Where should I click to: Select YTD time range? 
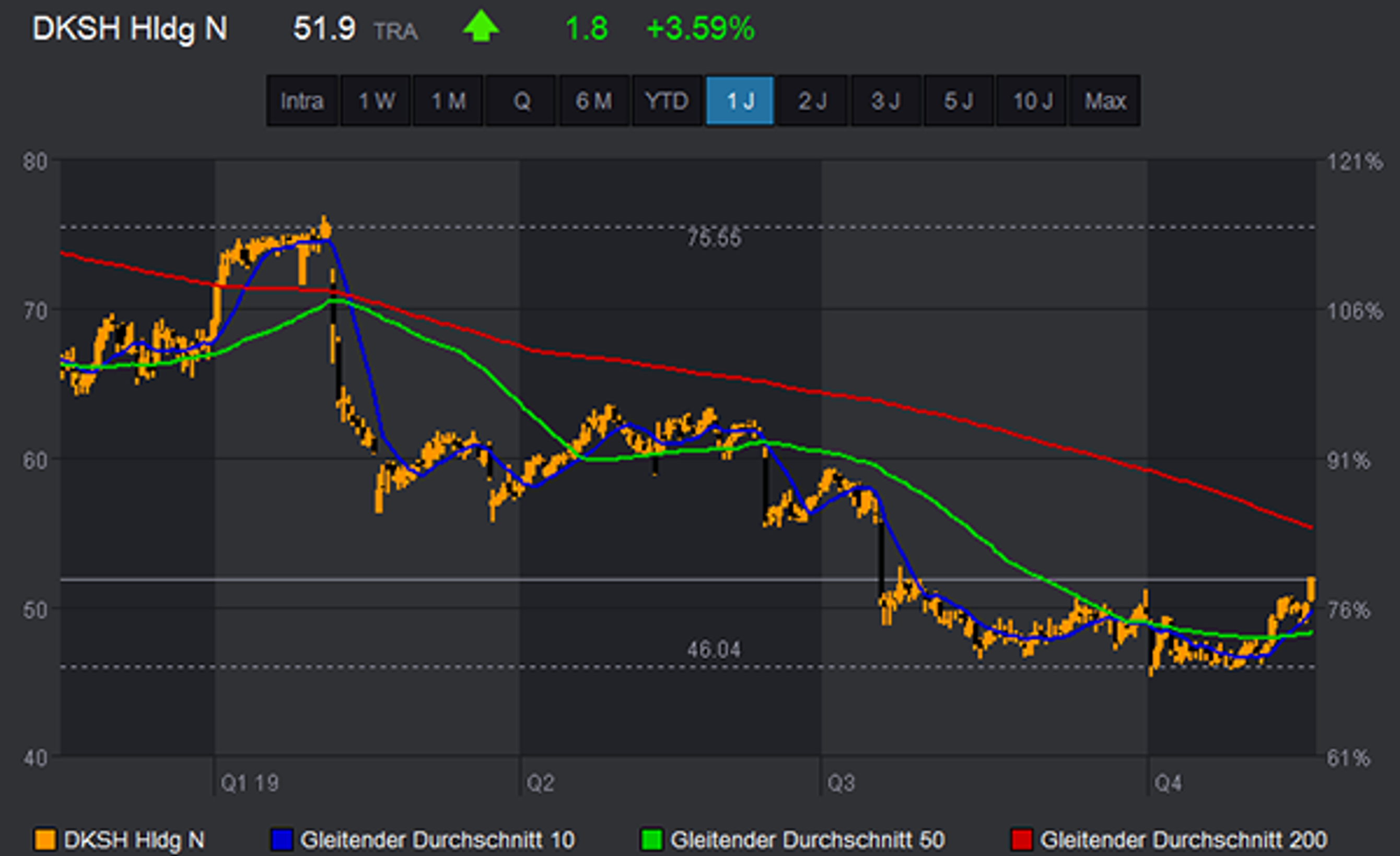tap(667, 101)
